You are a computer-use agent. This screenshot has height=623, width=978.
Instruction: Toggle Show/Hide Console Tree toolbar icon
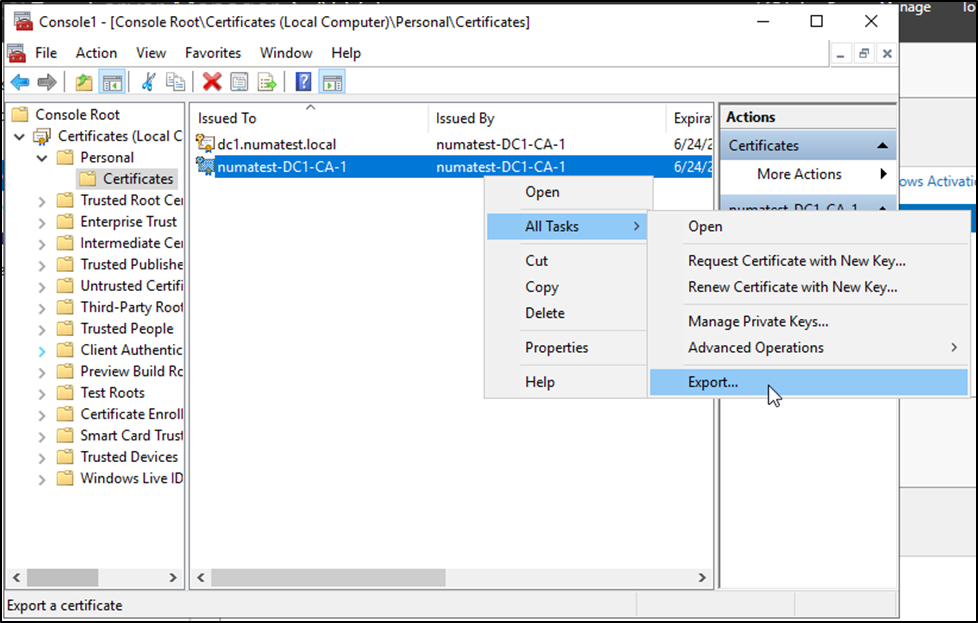112,82
